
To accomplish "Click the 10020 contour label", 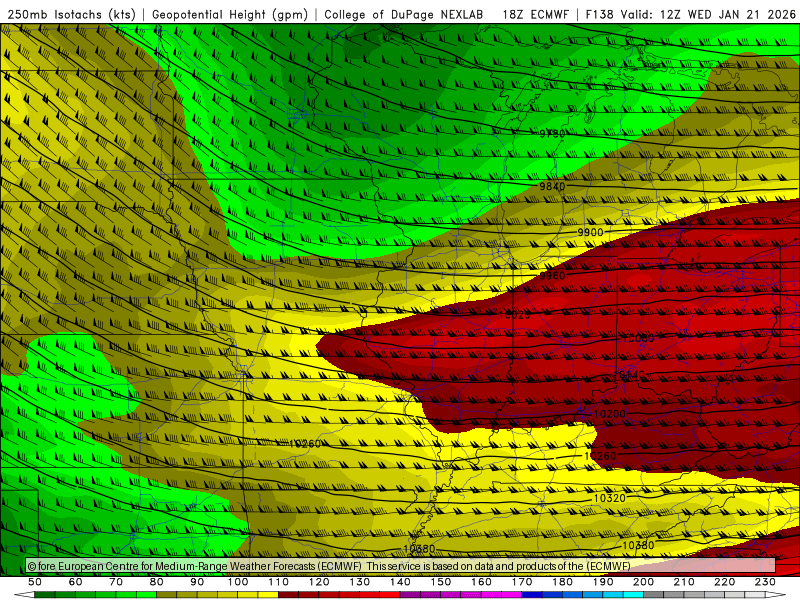I will [514, 315].
